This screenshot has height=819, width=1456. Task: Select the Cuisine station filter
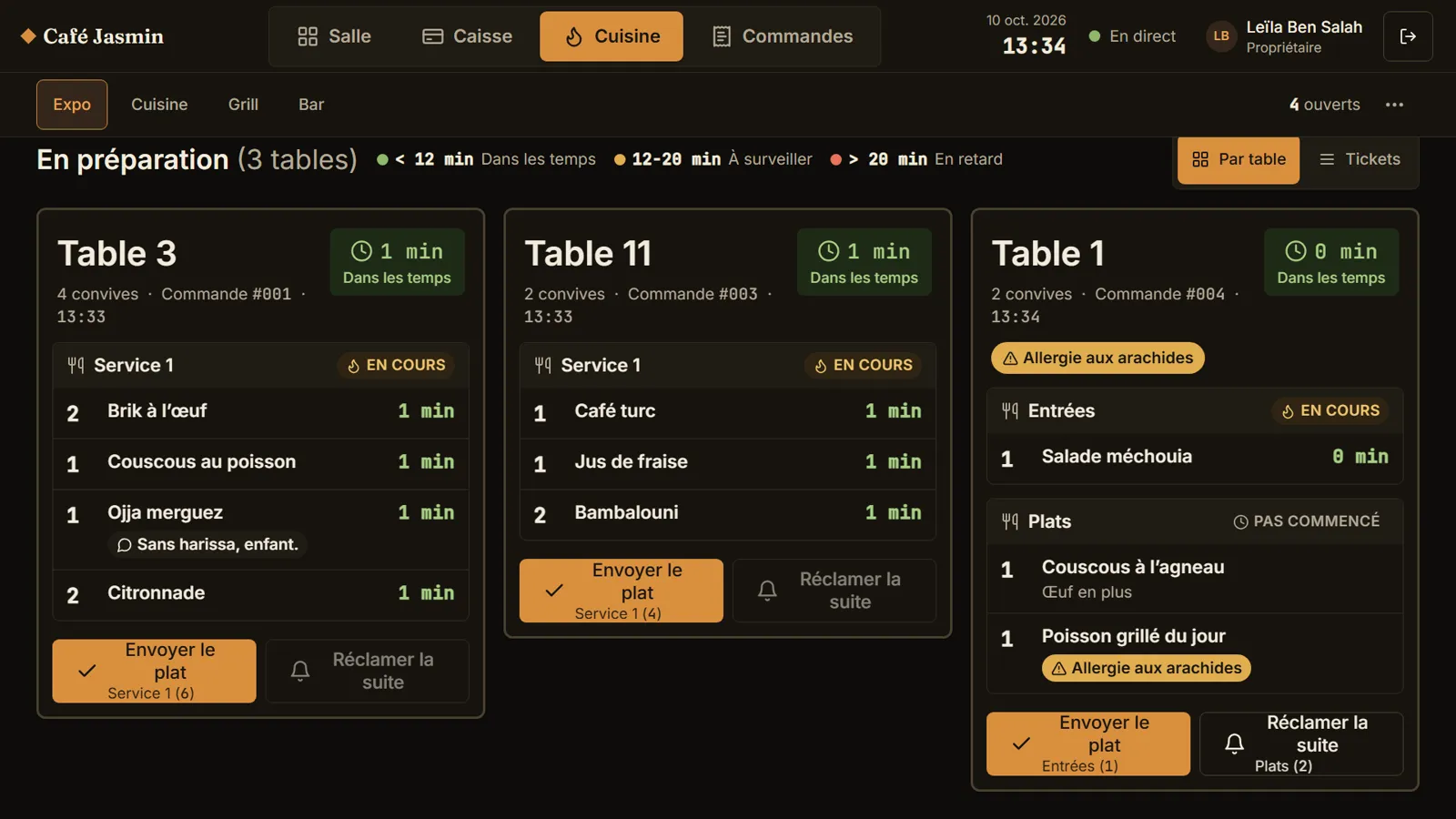(x=159, y=105)
